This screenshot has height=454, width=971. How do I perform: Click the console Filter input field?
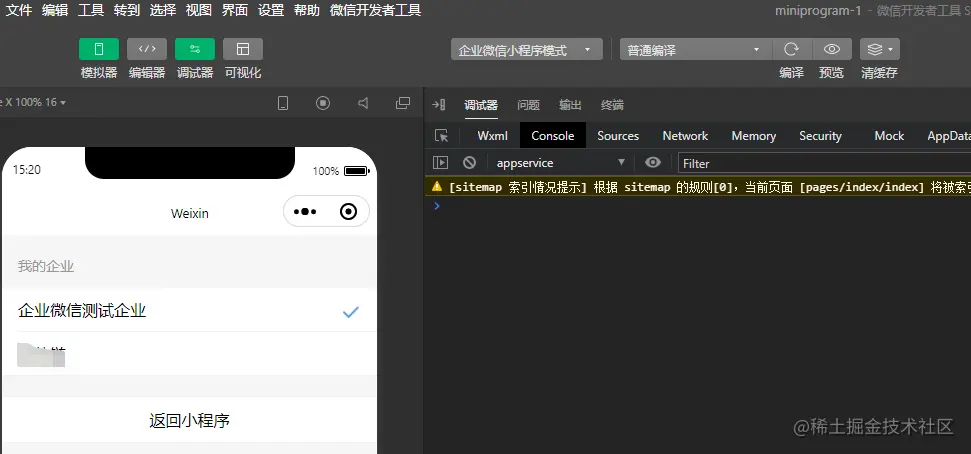tap(824, 164)
